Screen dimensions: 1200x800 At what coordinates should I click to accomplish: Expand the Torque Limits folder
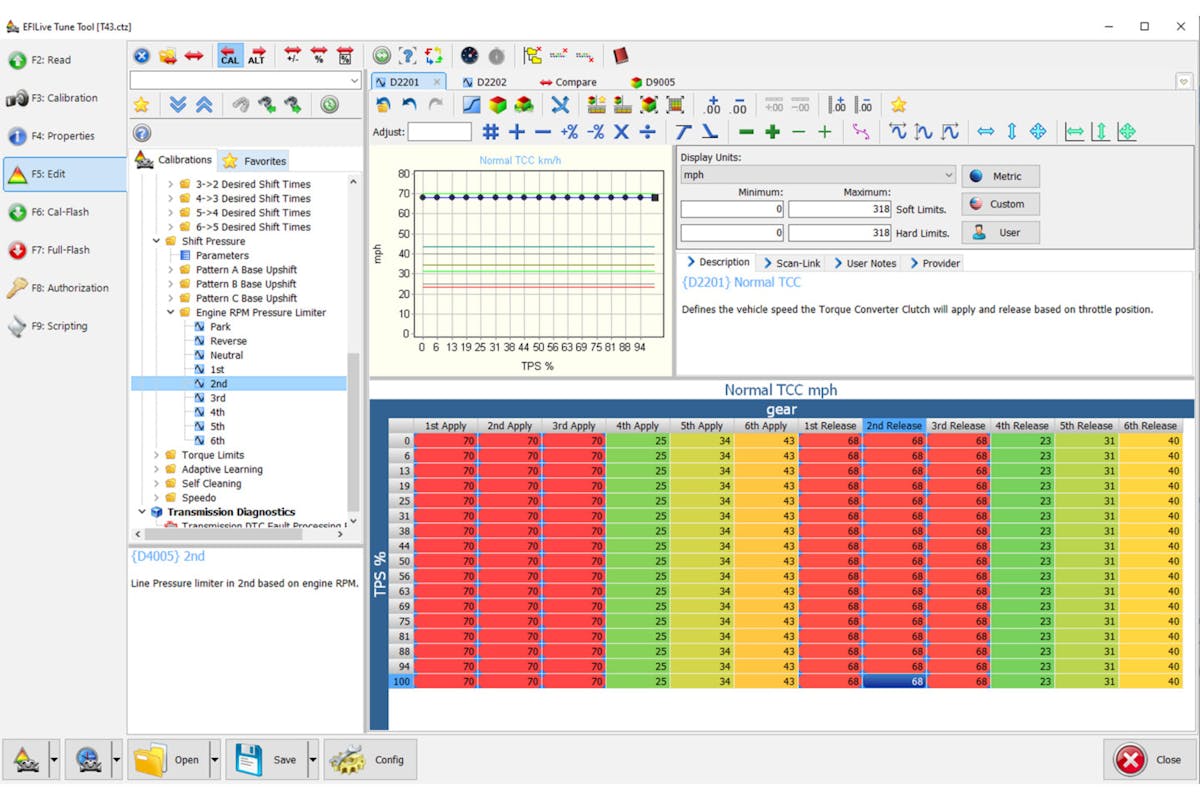tap(157, 455)
